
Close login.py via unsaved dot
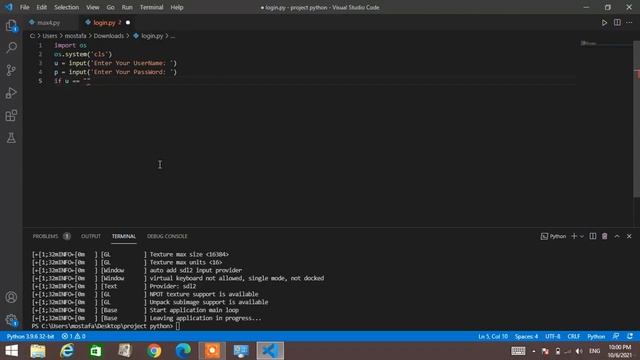128,23
